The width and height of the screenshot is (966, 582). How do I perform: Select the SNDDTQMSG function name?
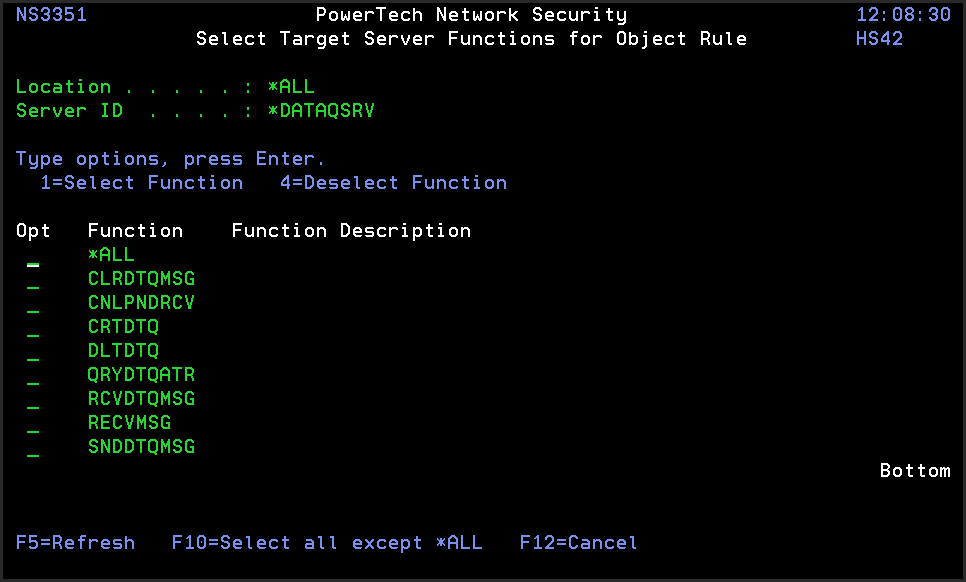141,447
